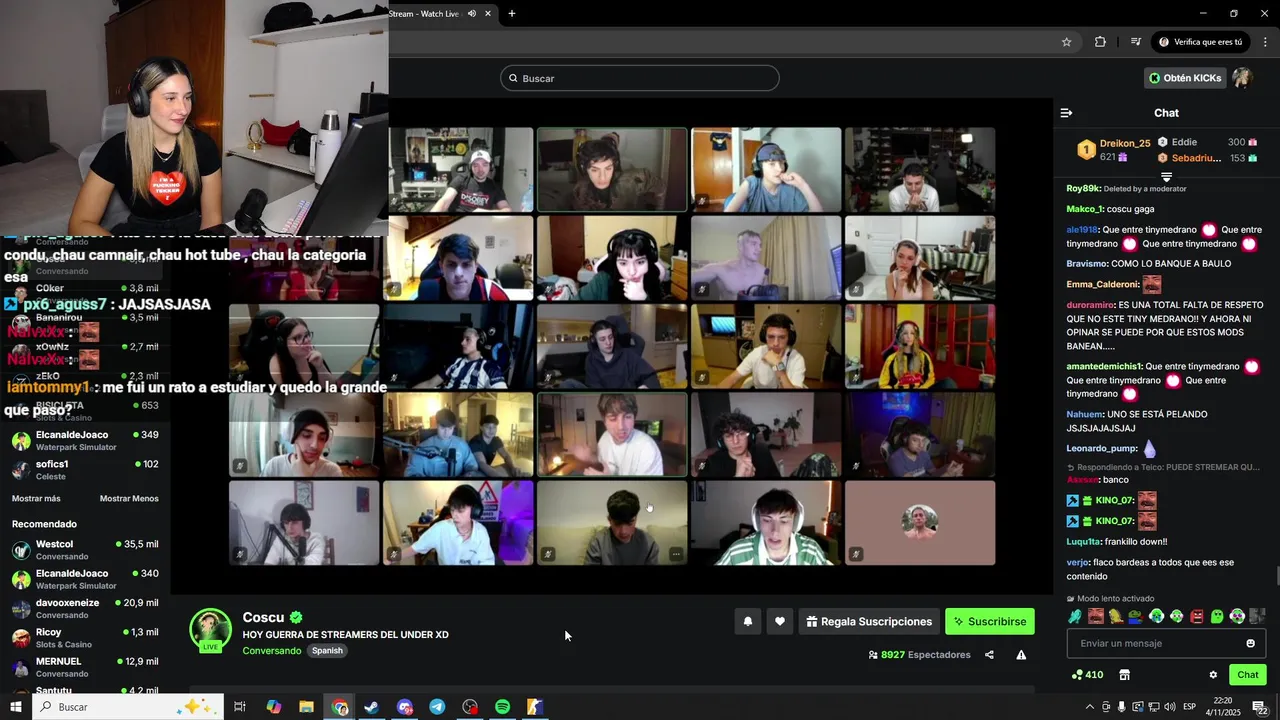The height and width of the screenshot is (720, 1280).
Task: Open the emoji picker in message box
Action: [1250, 643]
